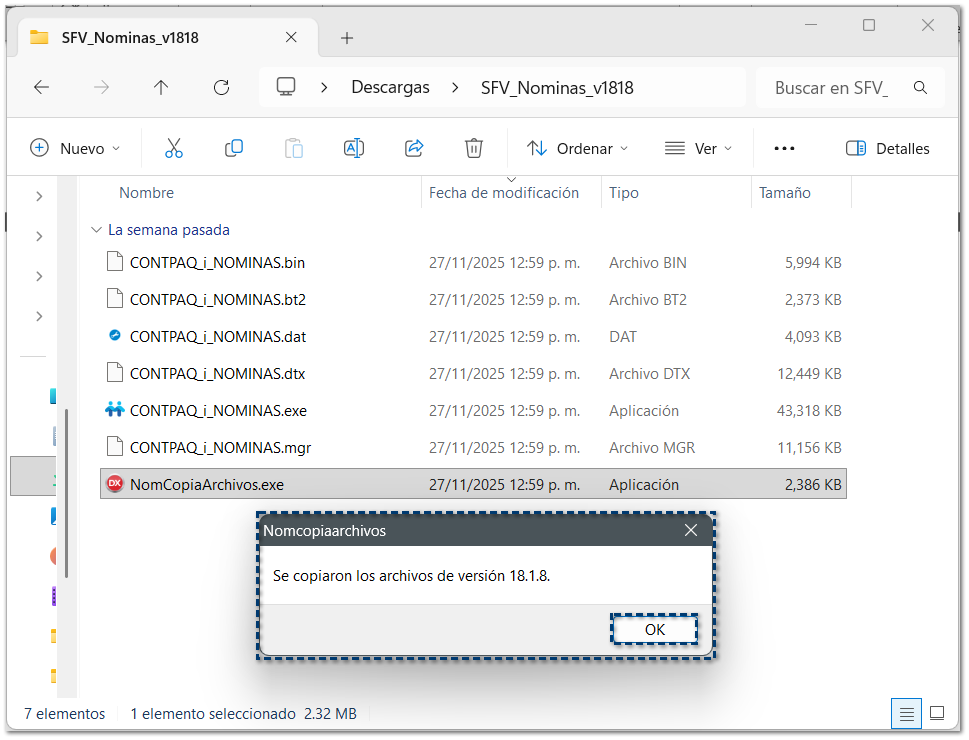The width and height of the screenshot is (969, 740).
Task: Click the search magnifier icon
Action: [920, 88]
